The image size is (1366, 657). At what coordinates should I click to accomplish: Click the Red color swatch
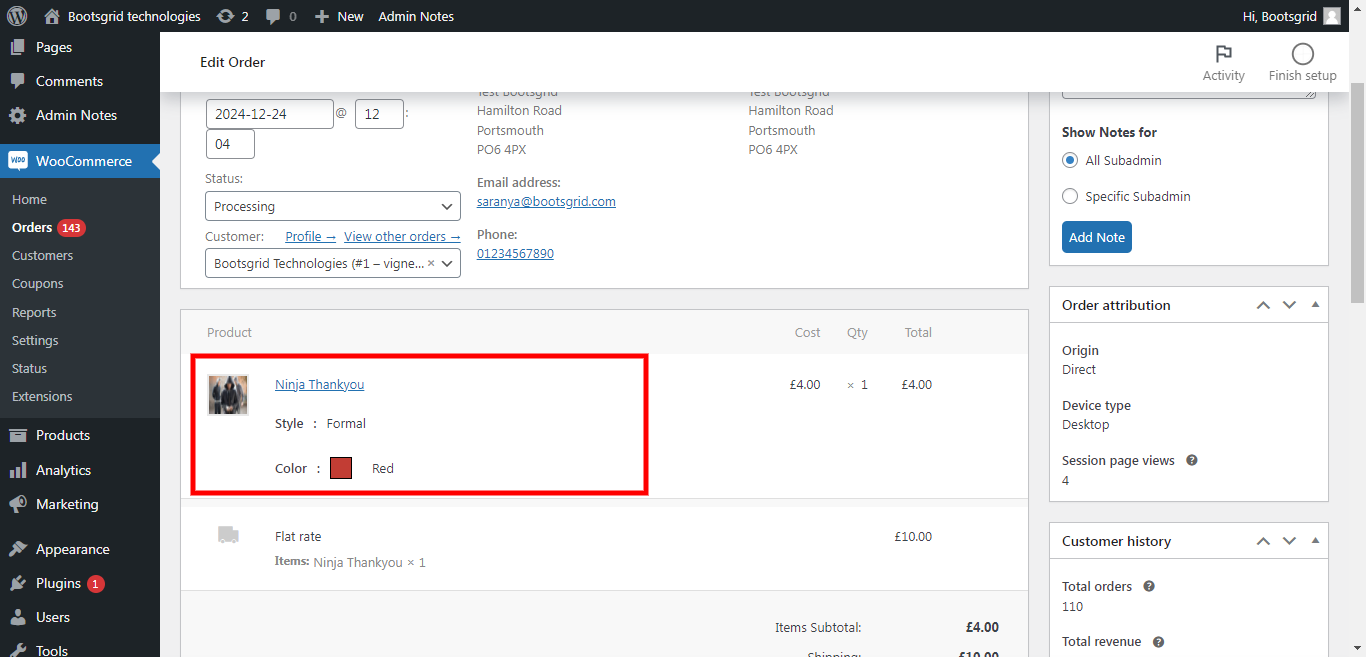341,468
